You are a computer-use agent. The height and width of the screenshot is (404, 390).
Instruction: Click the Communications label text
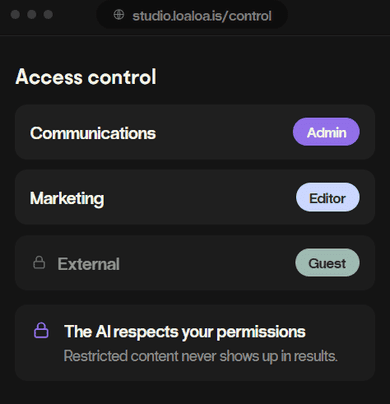93,133
